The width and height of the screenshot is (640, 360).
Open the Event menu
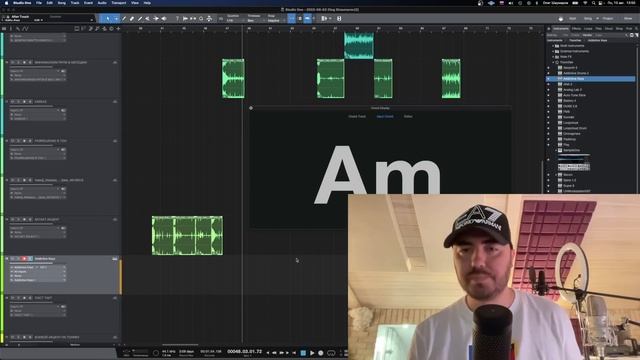(x=88, y=3)
